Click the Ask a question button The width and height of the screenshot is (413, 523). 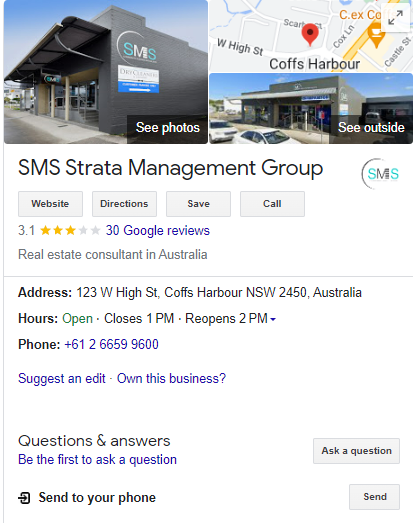356,451
